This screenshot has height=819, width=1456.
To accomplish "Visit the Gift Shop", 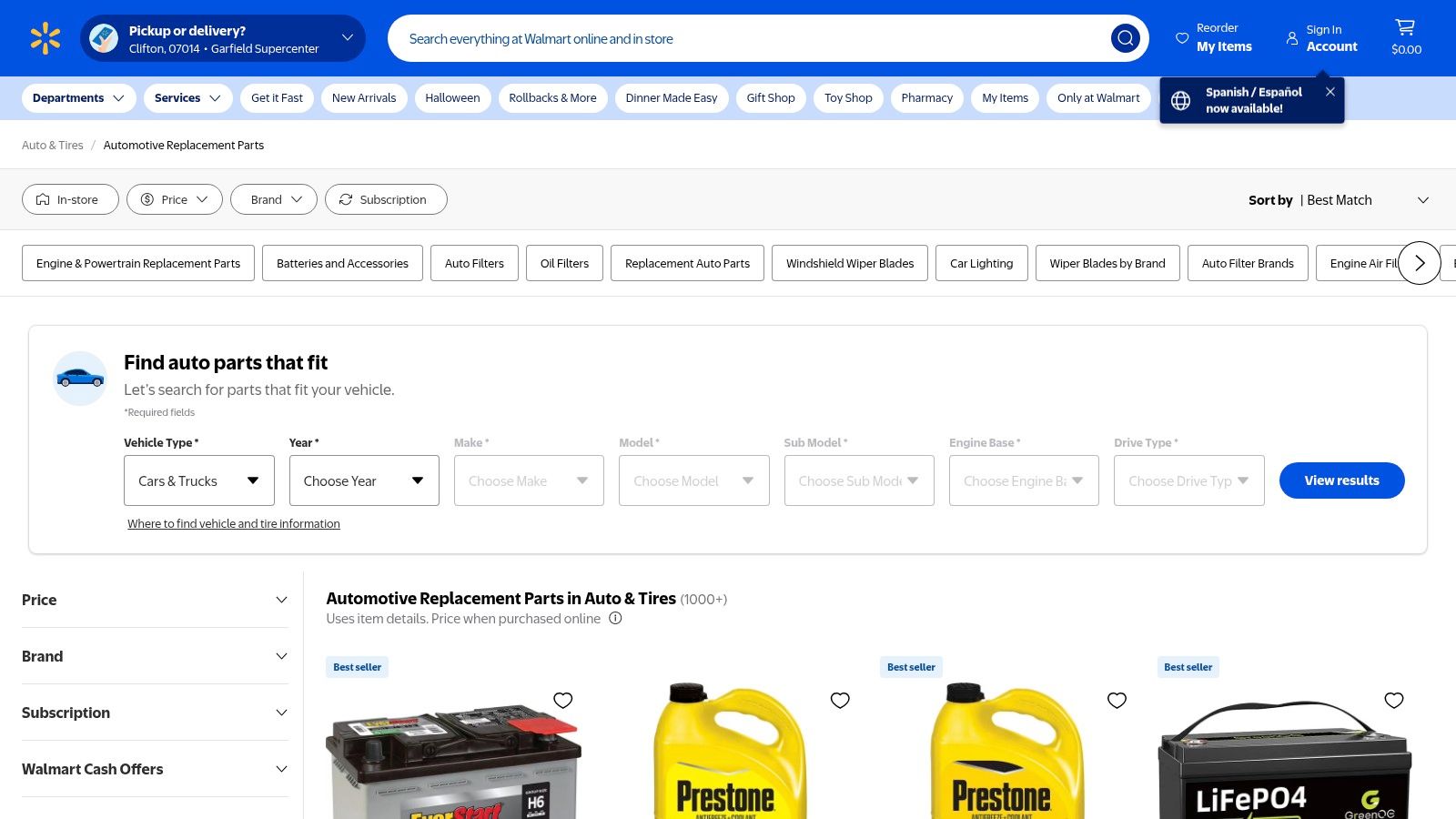I will coord(771,98).
